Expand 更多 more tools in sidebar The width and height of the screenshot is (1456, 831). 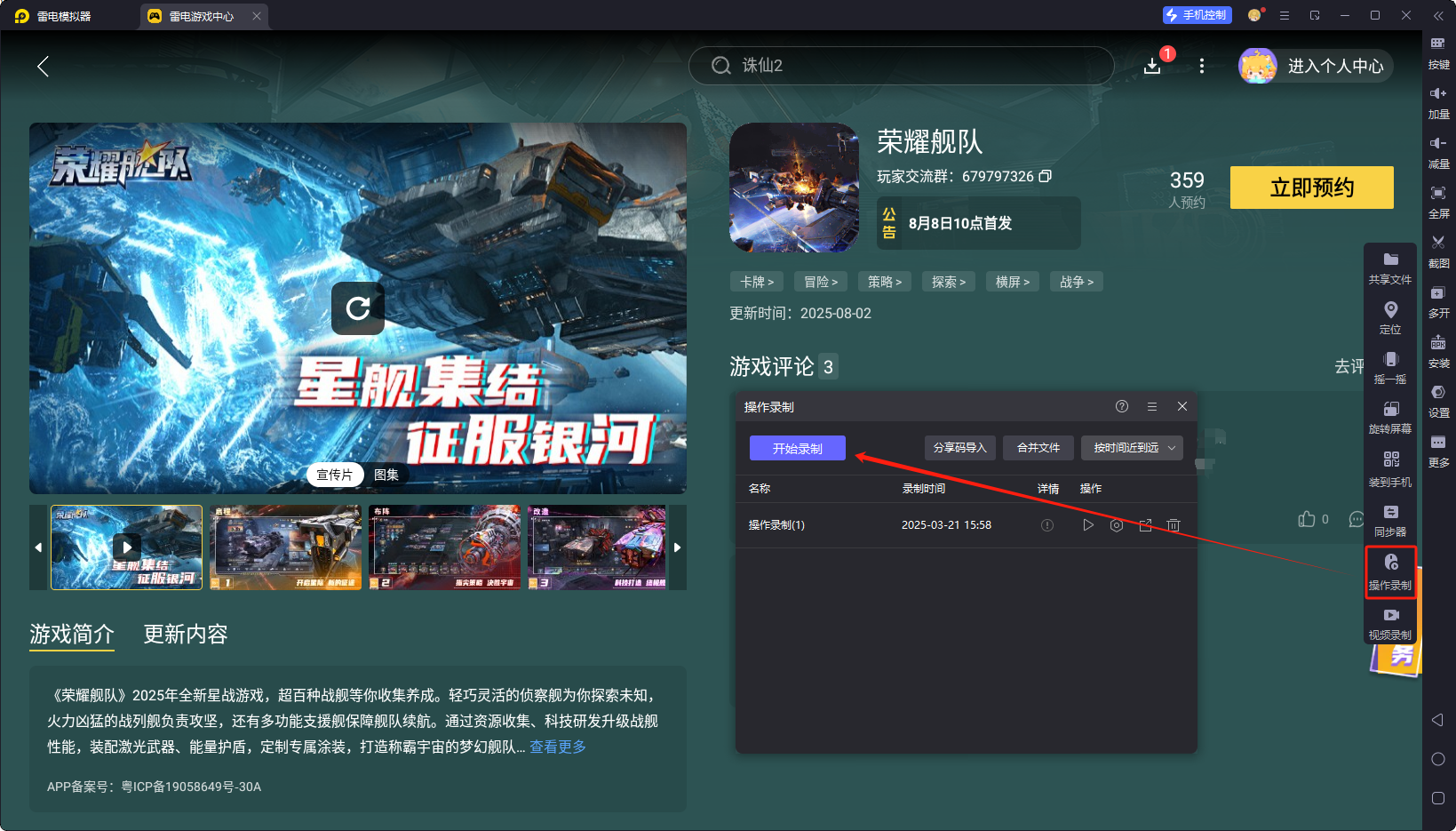coord(1438,451)
